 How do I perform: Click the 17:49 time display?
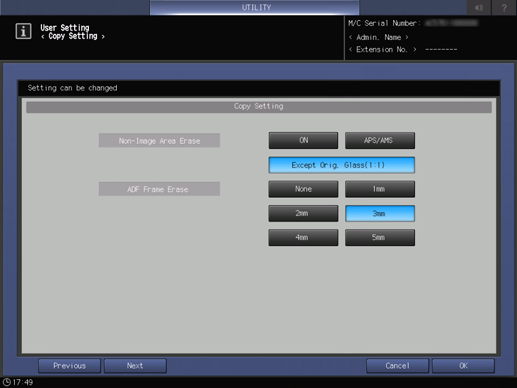click(x=23, y=382)
